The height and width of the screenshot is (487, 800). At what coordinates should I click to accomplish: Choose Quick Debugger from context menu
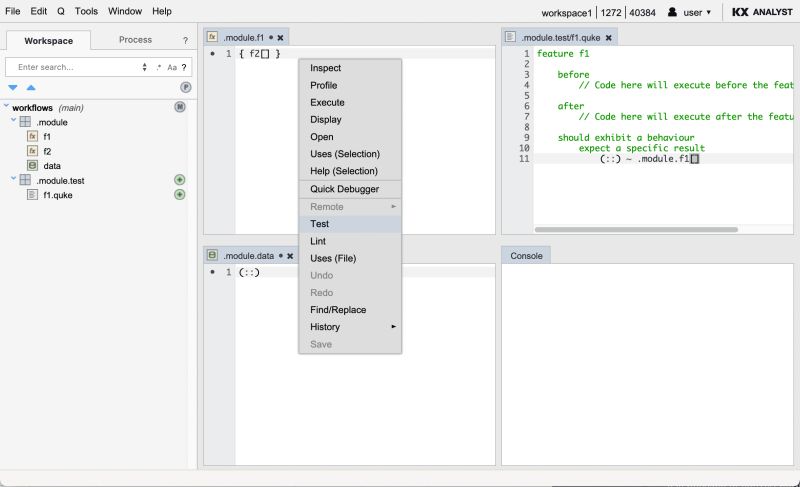[x=350, y=189]
